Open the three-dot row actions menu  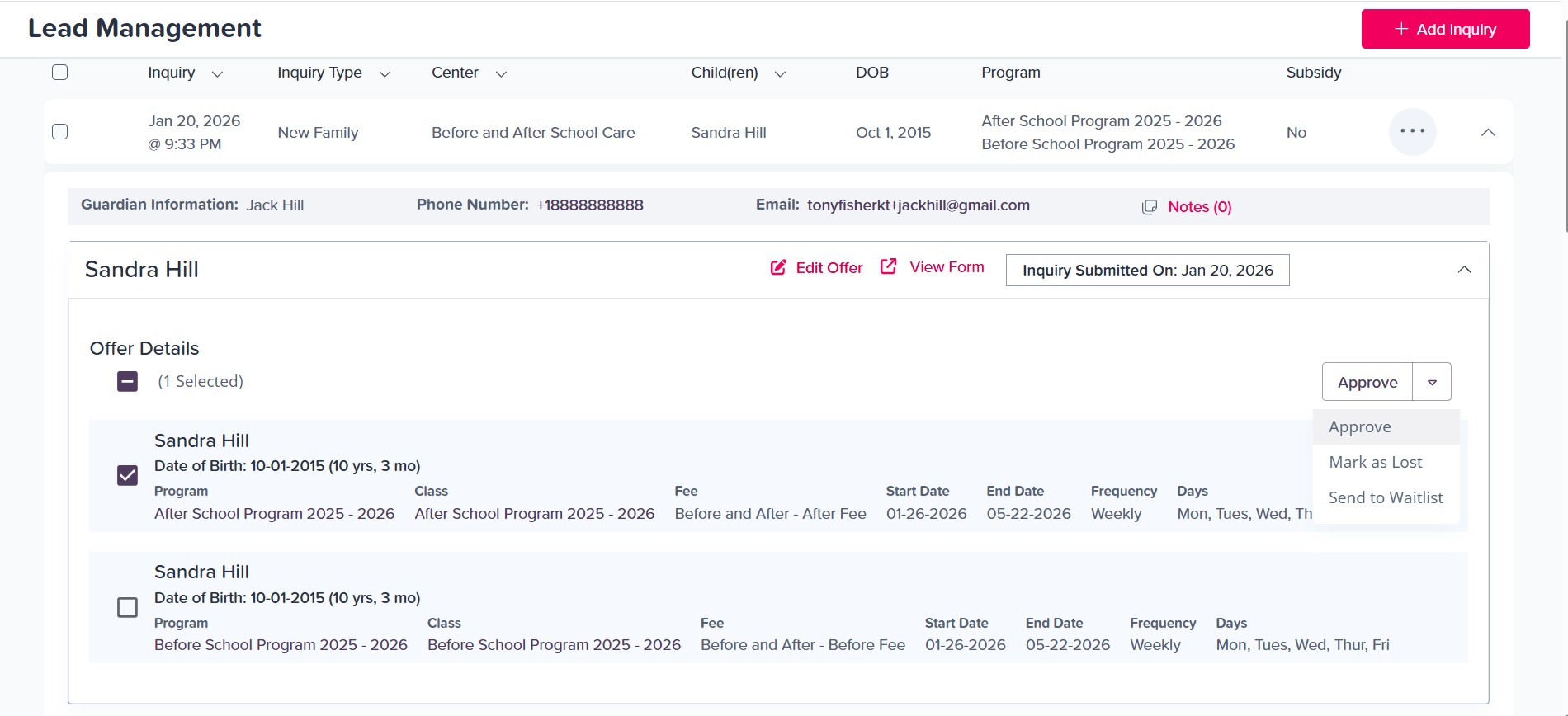(1412, 132)
